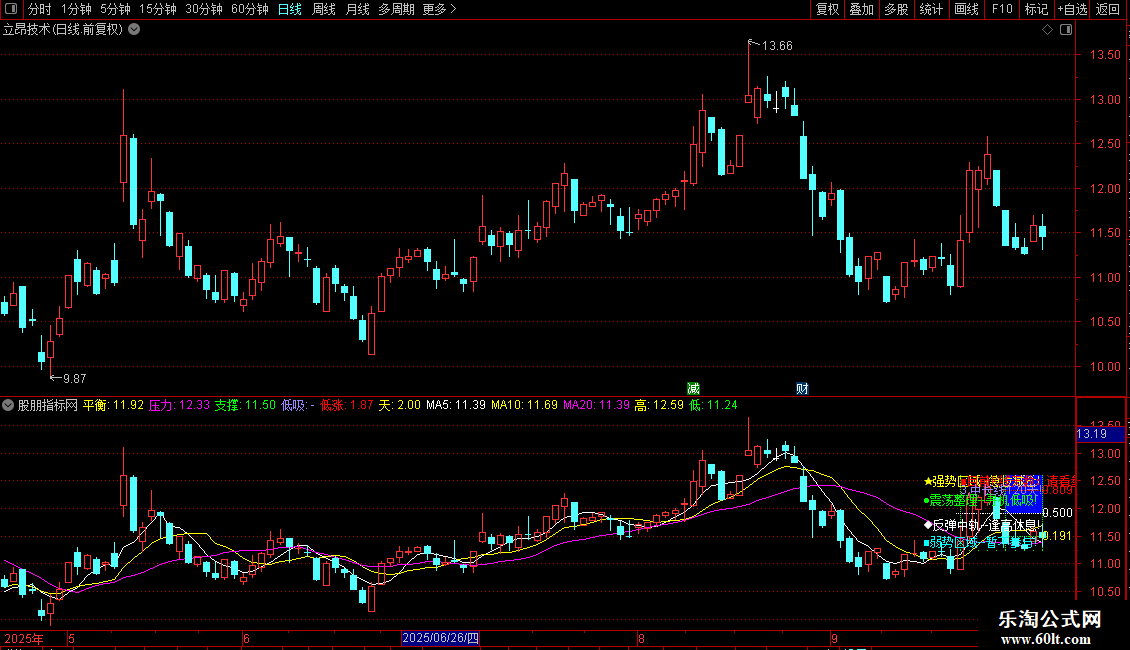Select the 1分钟 period tab
This screenshot has width=1130, height=650.
point(76,9)
